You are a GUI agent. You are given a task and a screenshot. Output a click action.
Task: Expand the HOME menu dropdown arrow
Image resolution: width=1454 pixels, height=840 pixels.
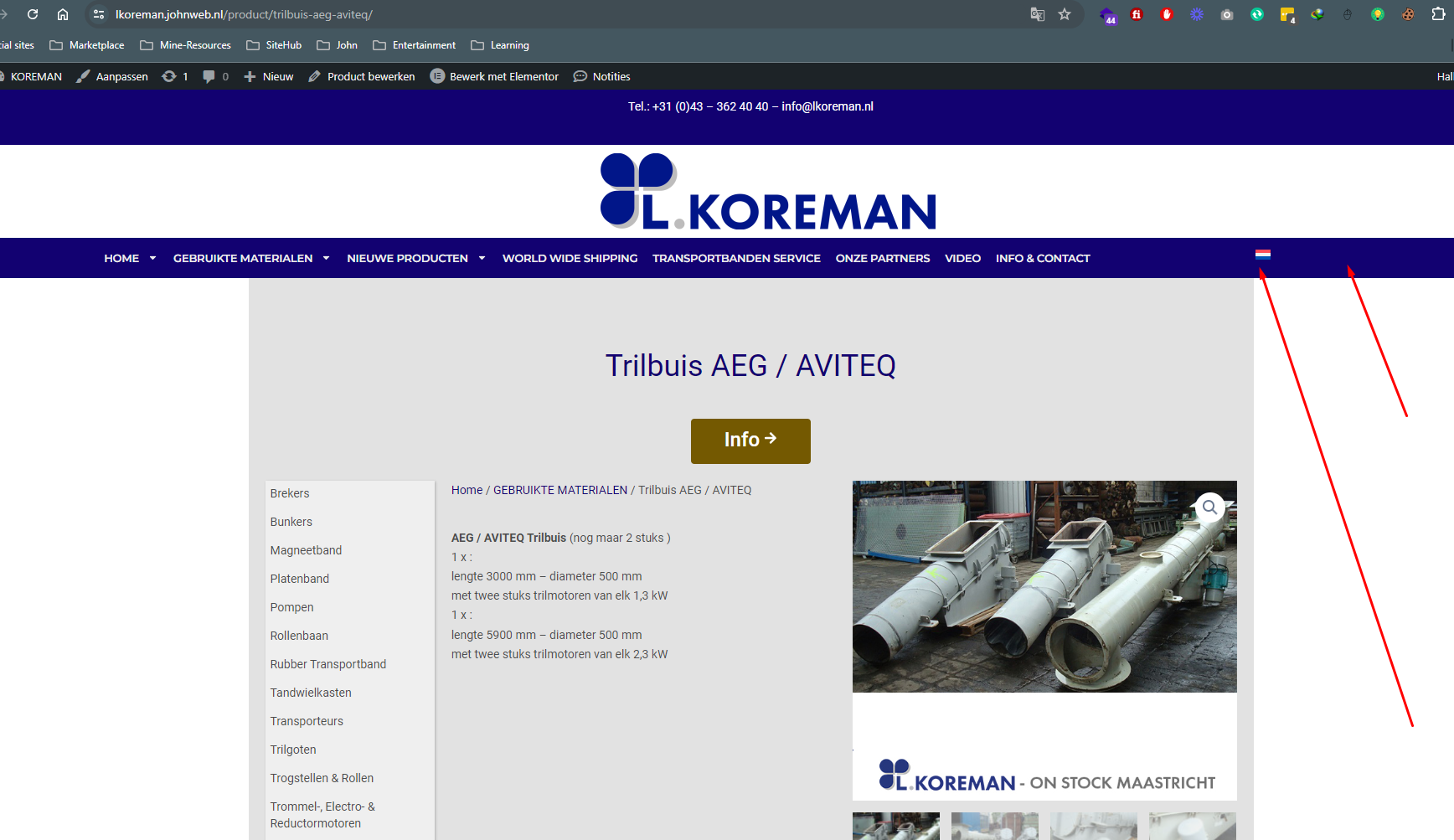tap(152, 258)
